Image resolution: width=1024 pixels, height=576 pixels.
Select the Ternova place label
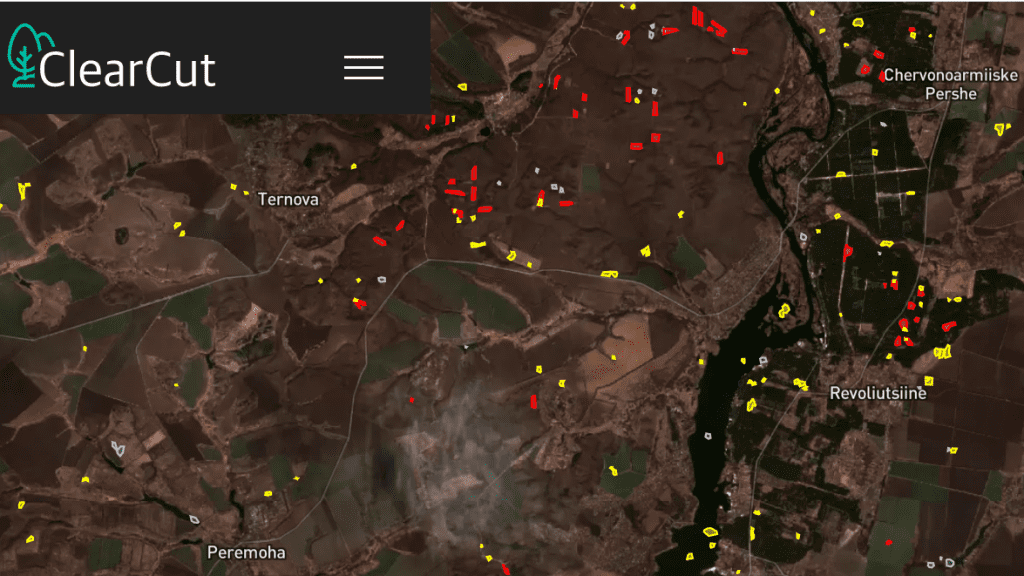click(x=288, y=199)
